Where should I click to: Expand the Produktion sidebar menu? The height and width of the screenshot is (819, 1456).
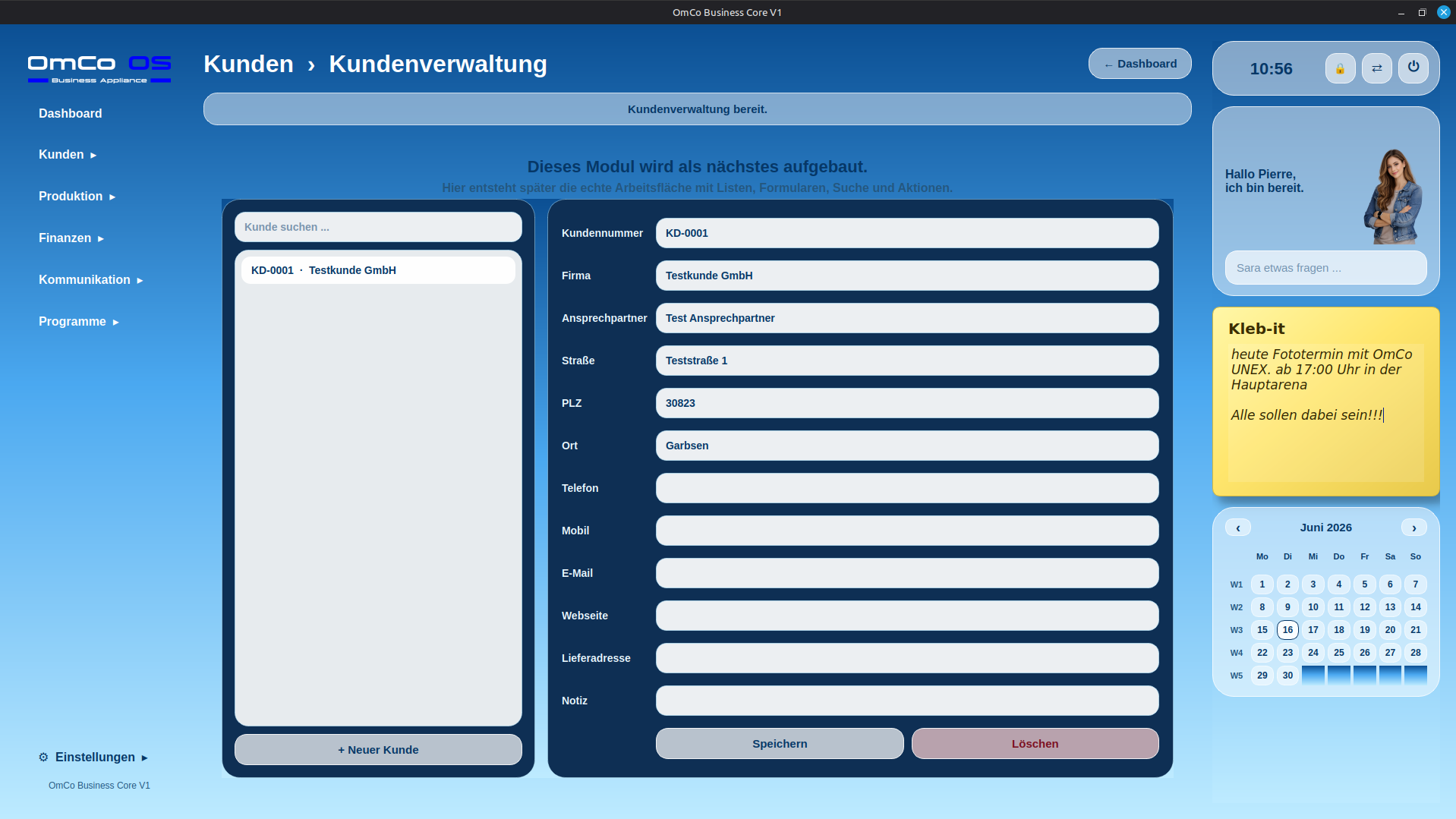tap(77, 196)
